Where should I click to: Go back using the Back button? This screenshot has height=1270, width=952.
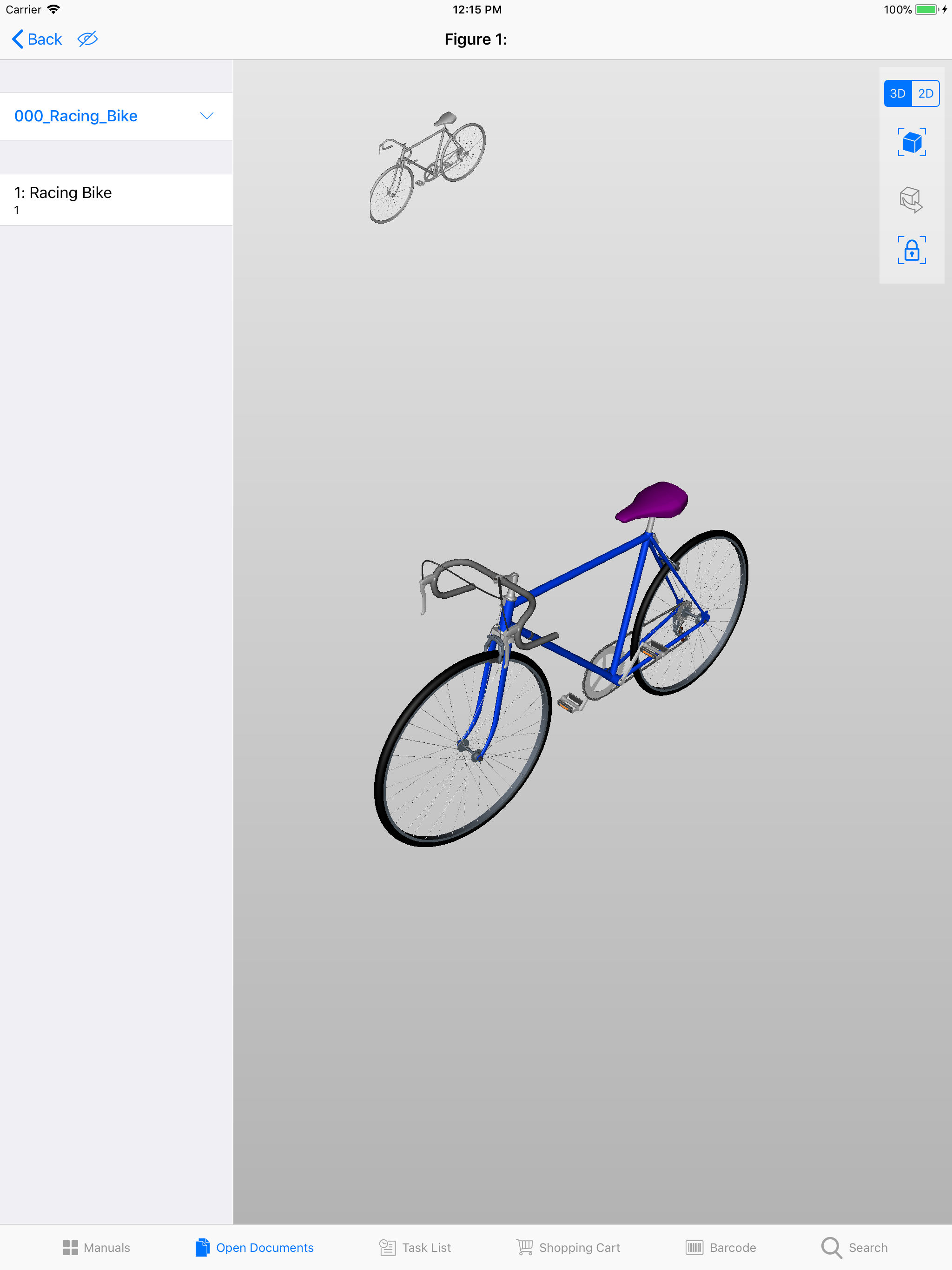pyautogui.click(x=37, y=39)
